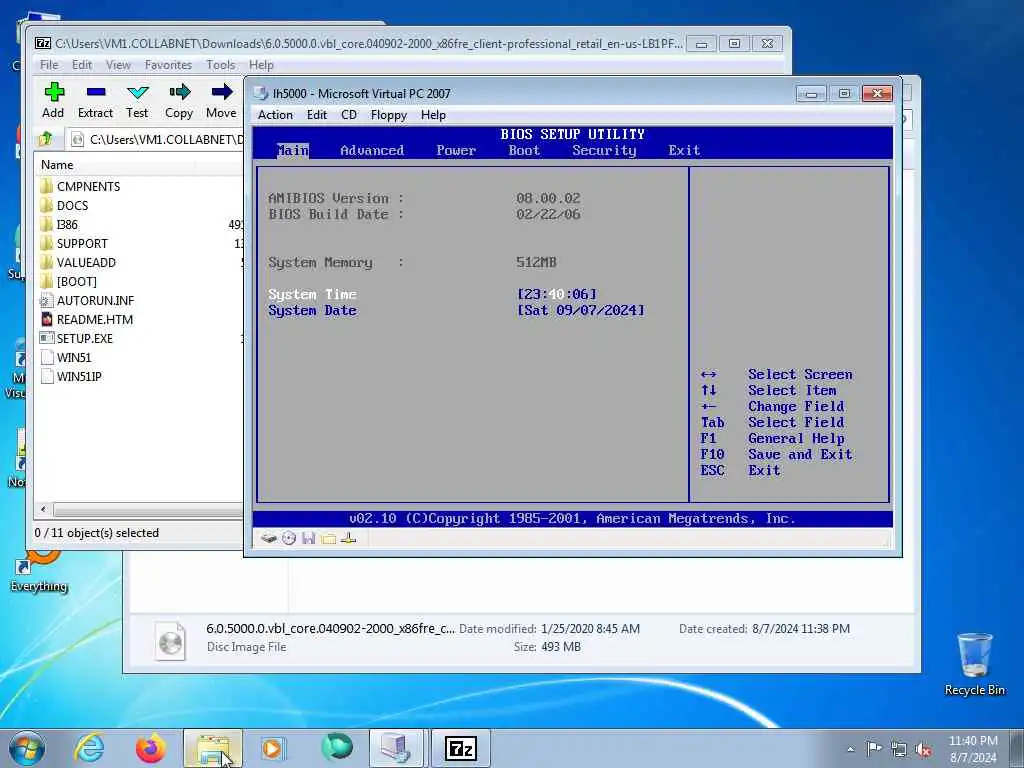Image resolution: width=1024 pixels, height=768 pixels.
Task: Open the Action menu in Virtual PC
Action: [275, 115]
